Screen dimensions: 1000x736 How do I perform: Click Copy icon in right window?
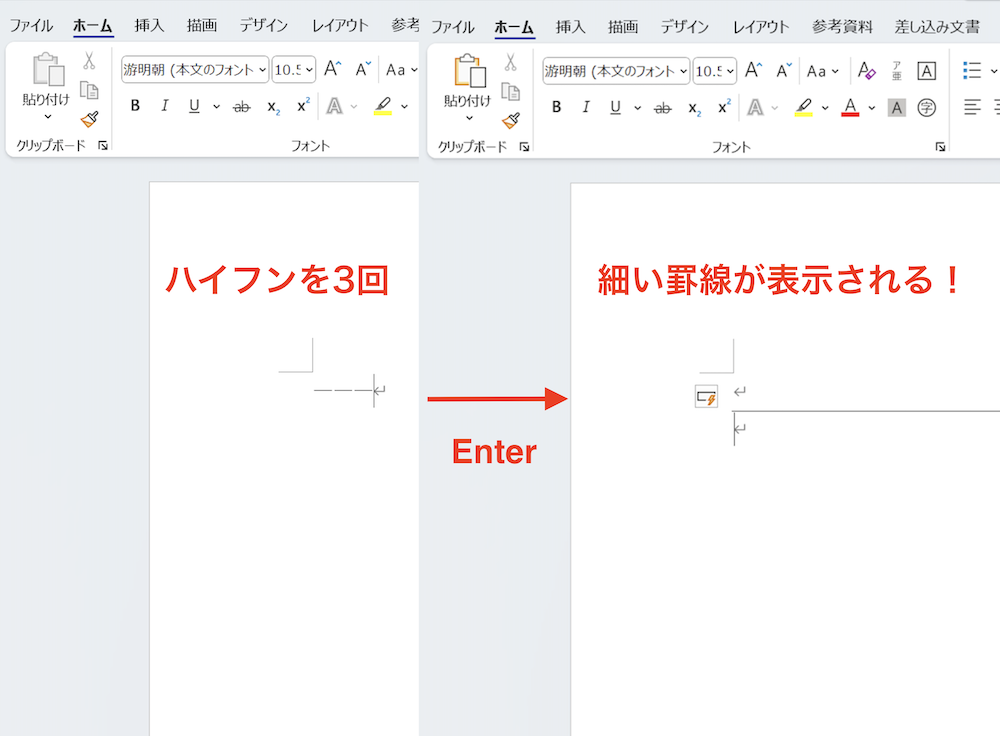510,92
